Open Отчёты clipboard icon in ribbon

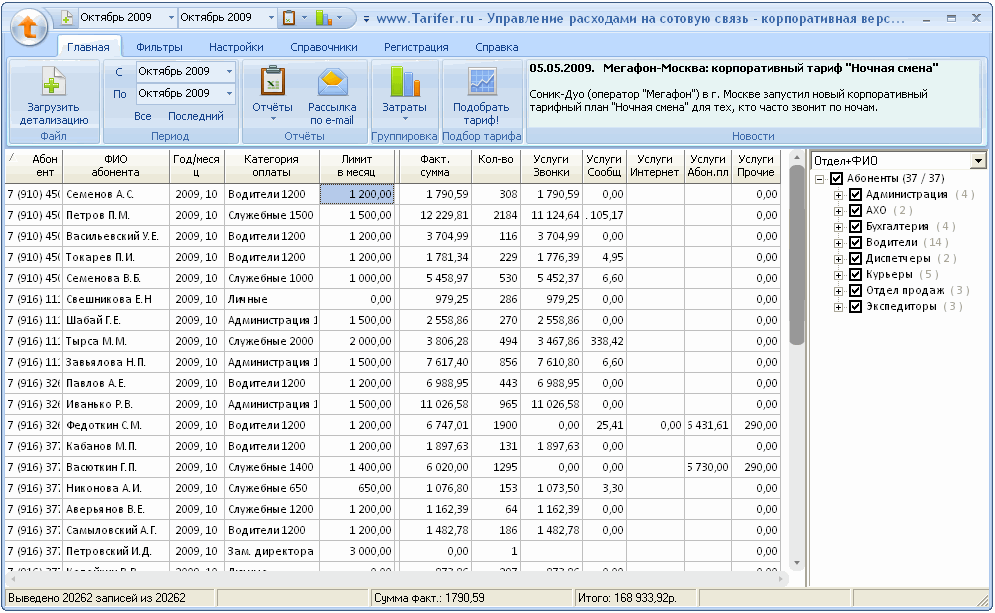click(272, 81)
